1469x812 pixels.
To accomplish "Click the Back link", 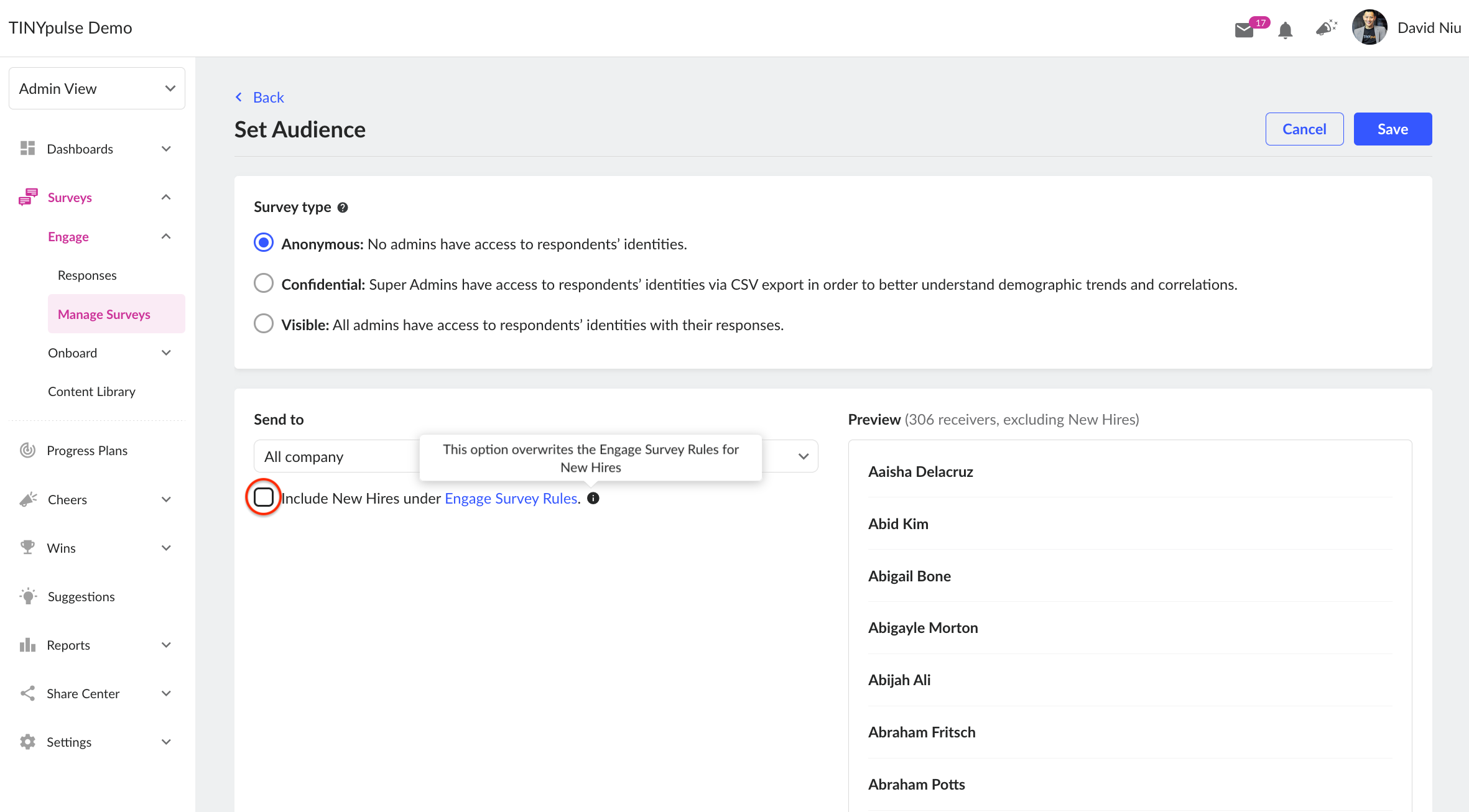I will click(x=268, y=97).
